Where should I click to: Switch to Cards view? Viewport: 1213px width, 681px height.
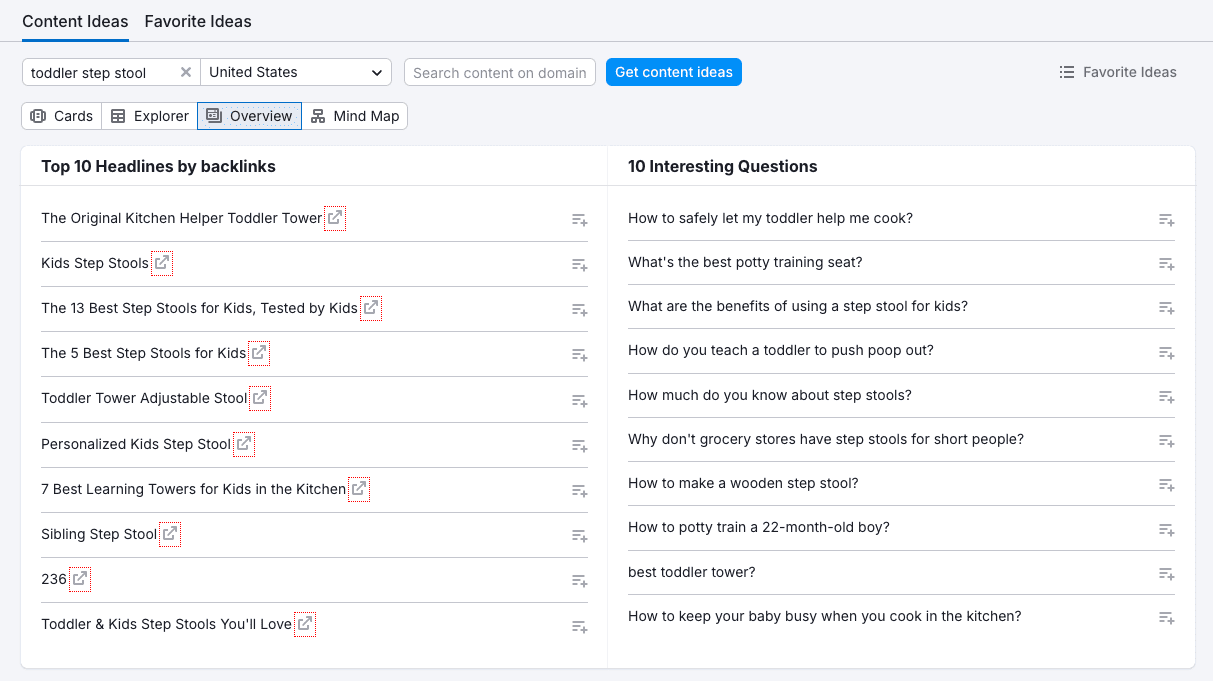62,116
